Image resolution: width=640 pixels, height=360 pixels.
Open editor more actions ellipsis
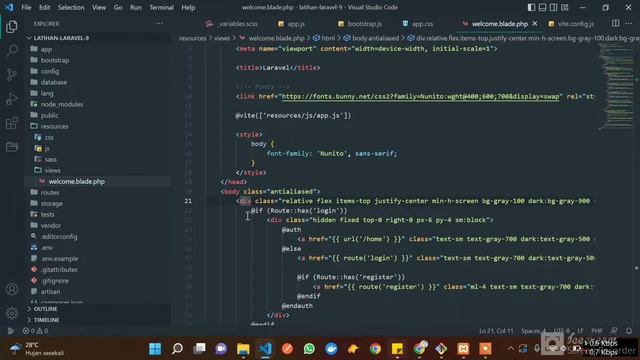tap(629, 24)
